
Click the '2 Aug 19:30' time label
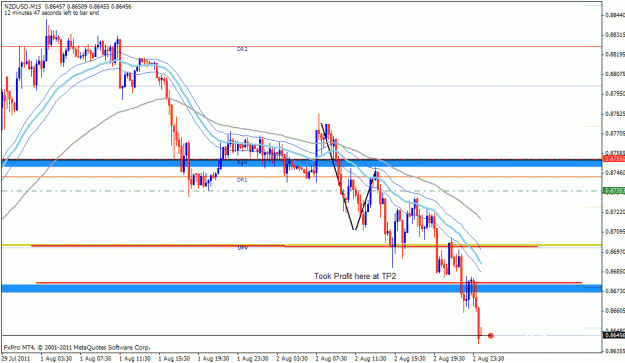(449, 359)
